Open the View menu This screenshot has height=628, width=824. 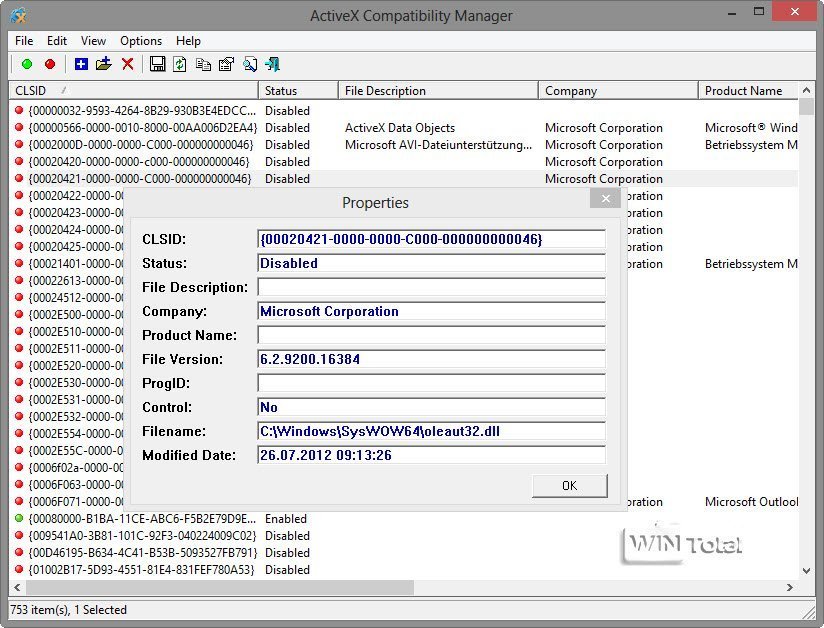(93, 41)
